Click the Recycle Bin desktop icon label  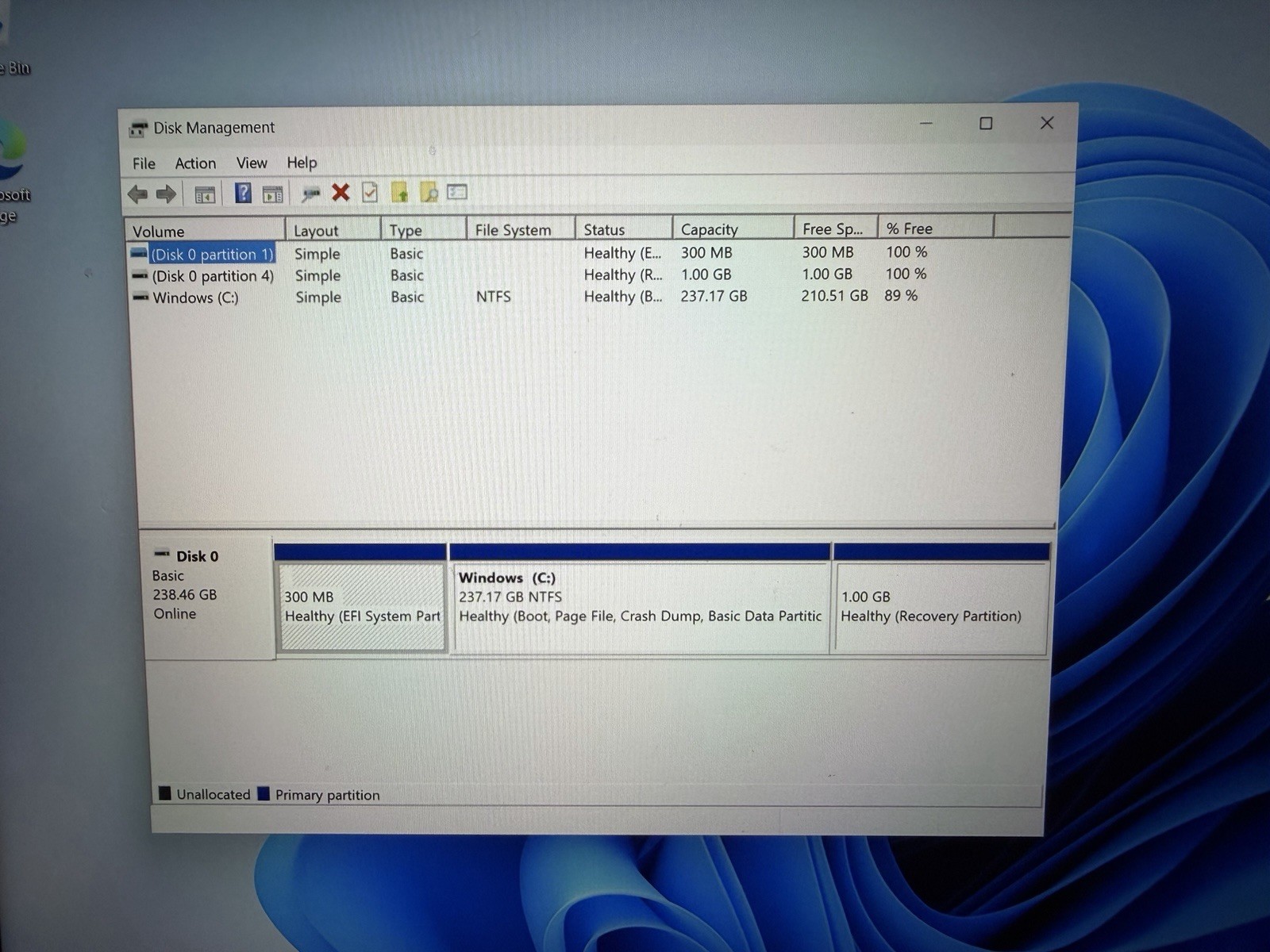pyautogui.click(x=15, y=68)
